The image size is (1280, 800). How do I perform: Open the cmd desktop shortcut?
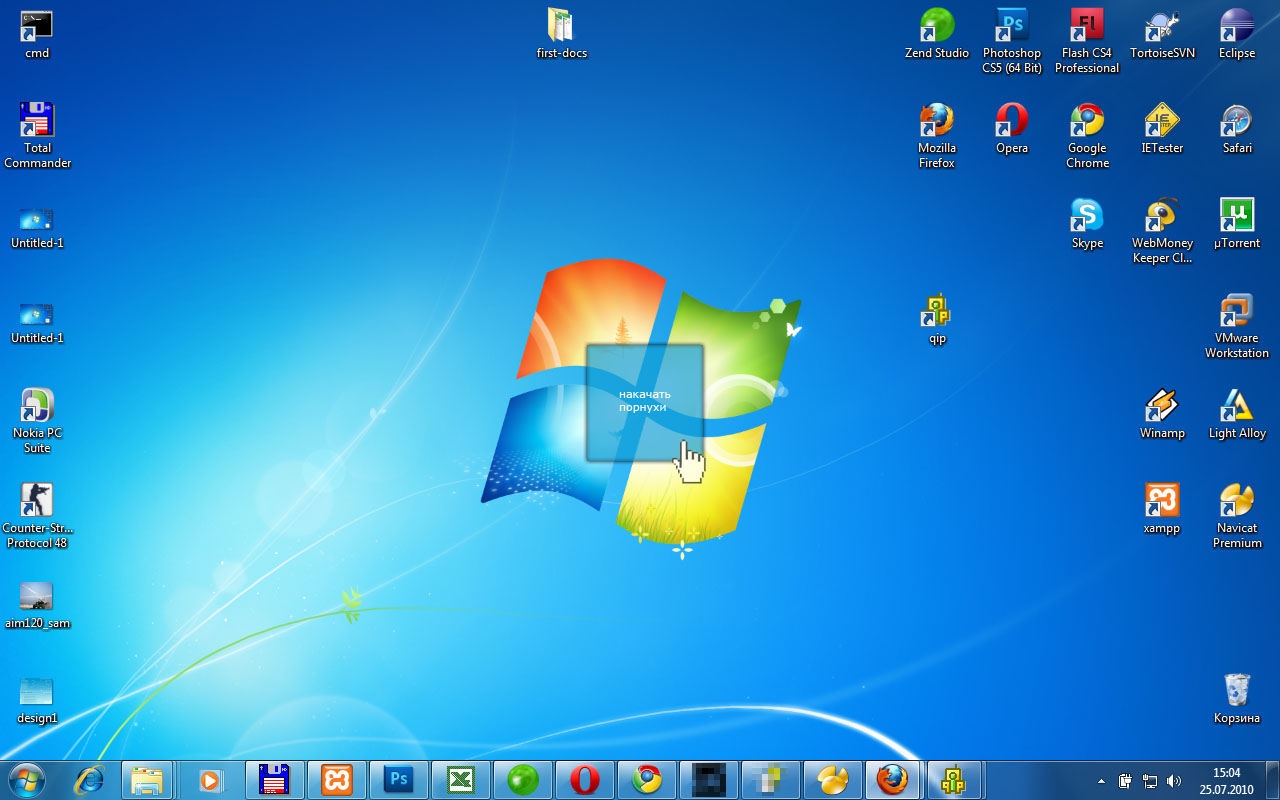point(37,34)
